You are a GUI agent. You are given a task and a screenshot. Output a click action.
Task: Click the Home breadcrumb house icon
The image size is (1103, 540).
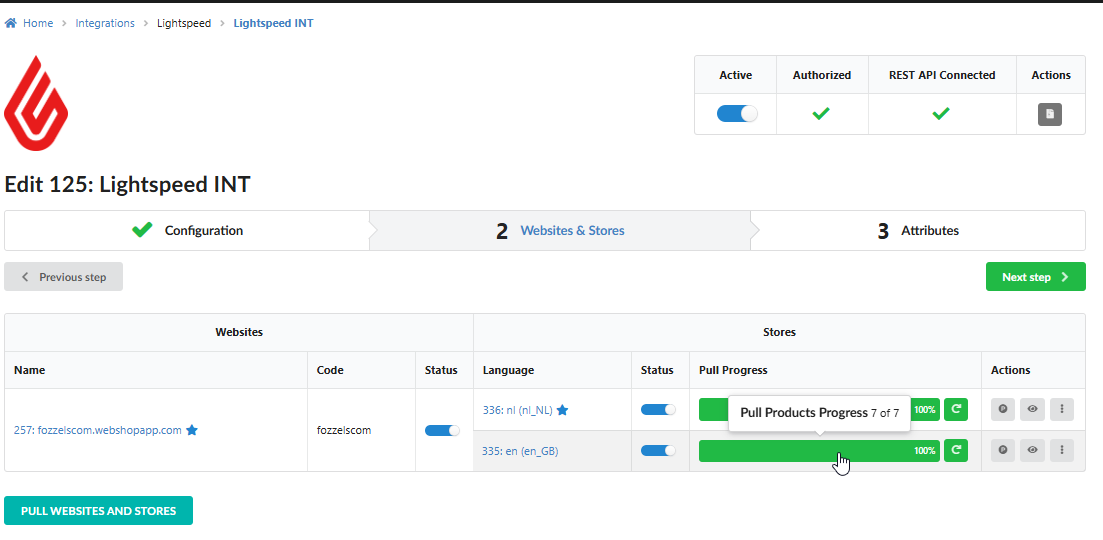point(11,23)
